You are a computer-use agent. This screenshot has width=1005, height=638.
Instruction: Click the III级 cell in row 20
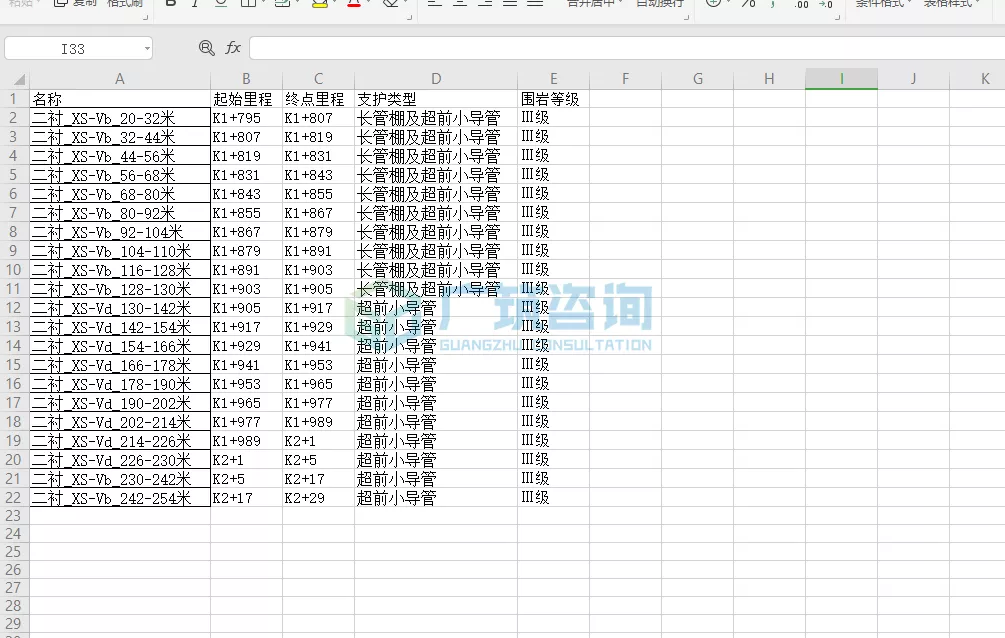[554, 460]
